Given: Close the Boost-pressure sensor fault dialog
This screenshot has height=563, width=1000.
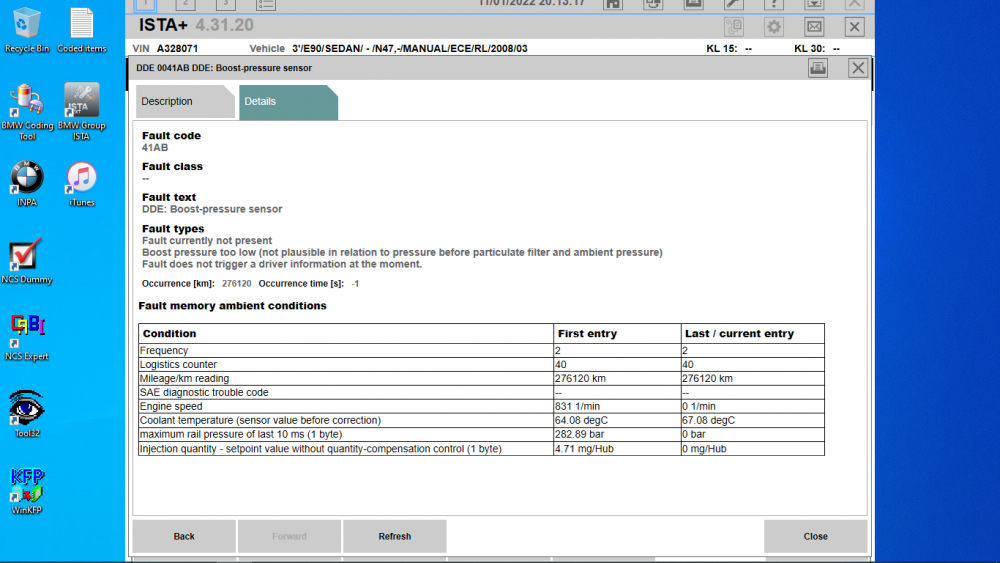Looking at the screenshot, I should 858,68.
